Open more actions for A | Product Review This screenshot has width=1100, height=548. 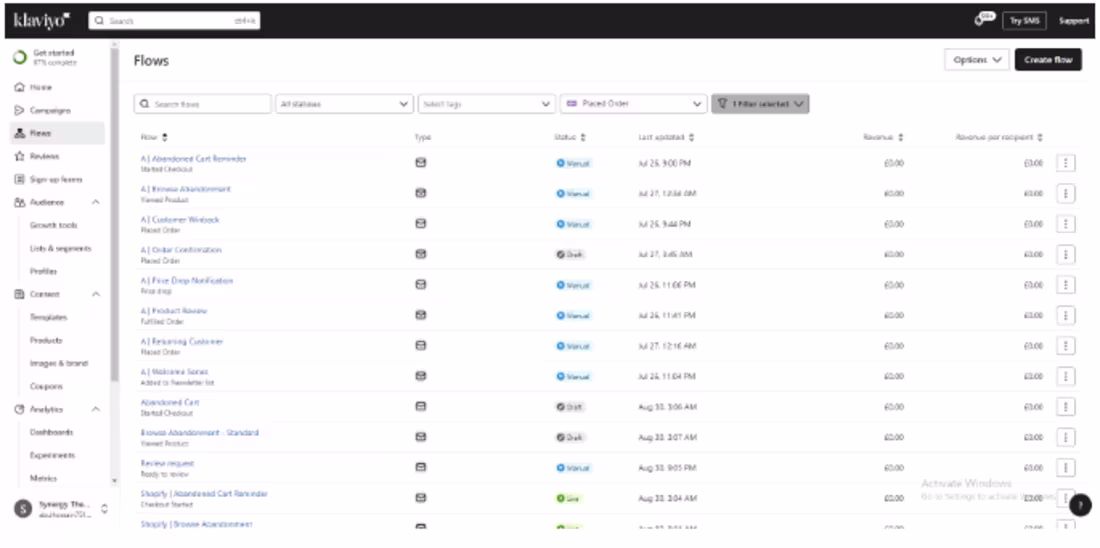(1066, 315)
